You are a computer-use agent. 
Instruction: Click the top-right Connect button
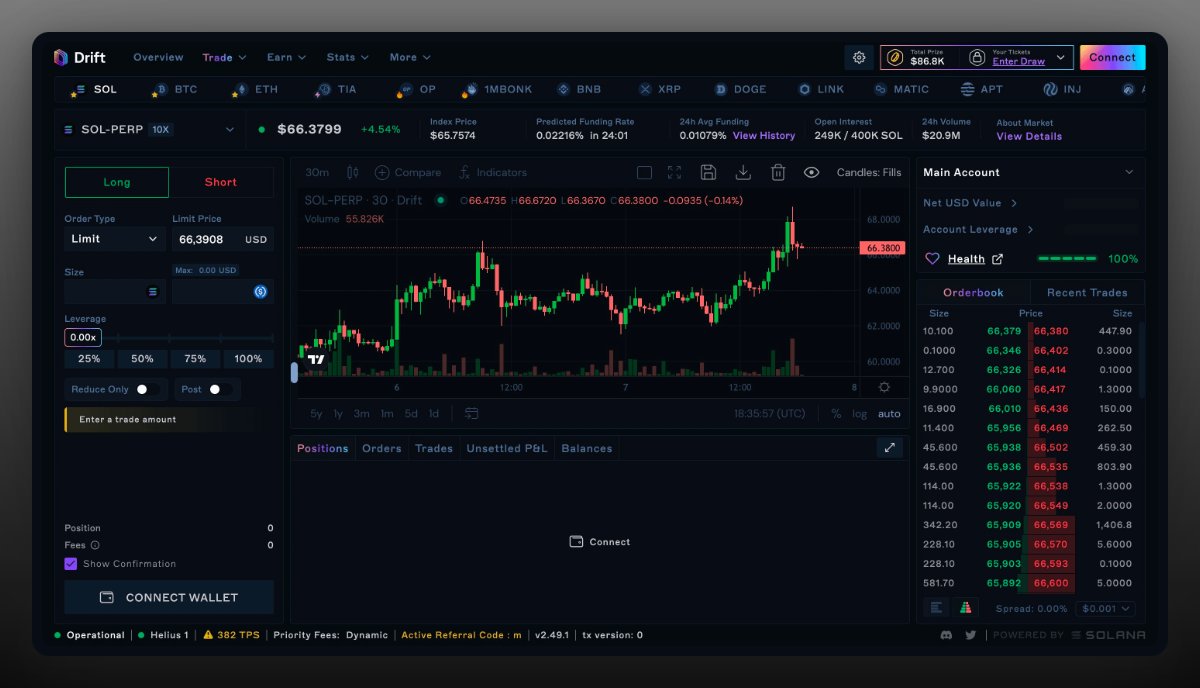[1112, 58]
